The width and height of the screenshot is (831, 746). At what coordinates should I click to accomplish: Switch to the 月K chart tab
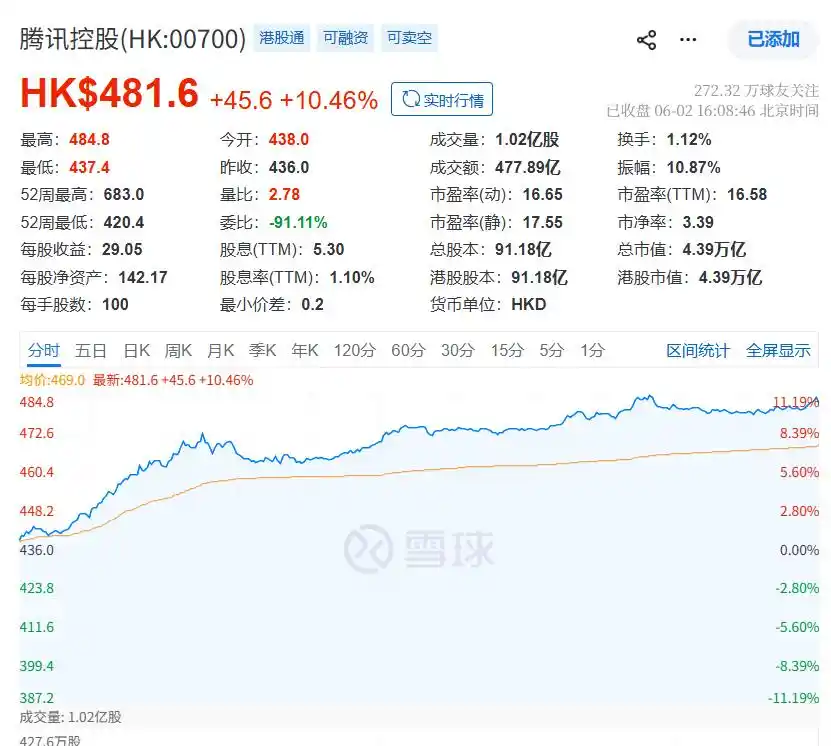point(220,350)
